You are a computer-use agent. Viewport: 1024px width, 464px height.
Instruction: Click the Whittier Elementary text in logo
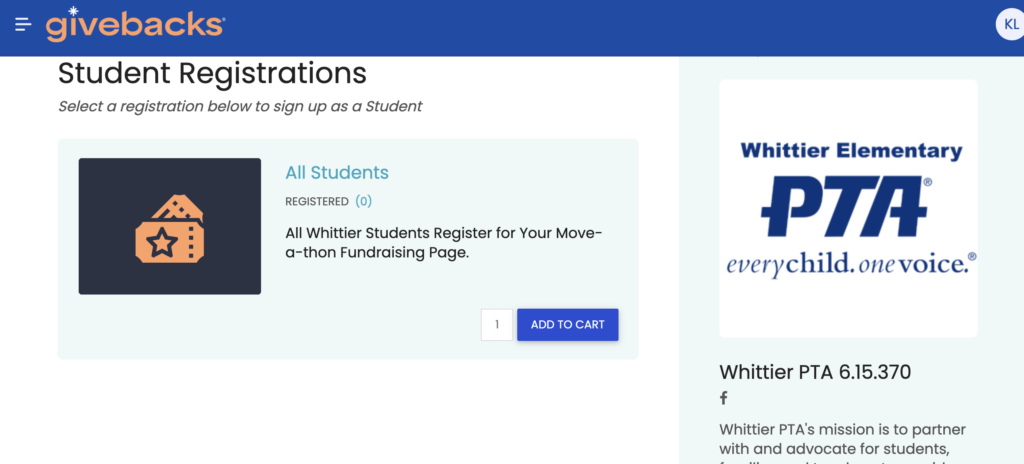click(x=852, y=151)
